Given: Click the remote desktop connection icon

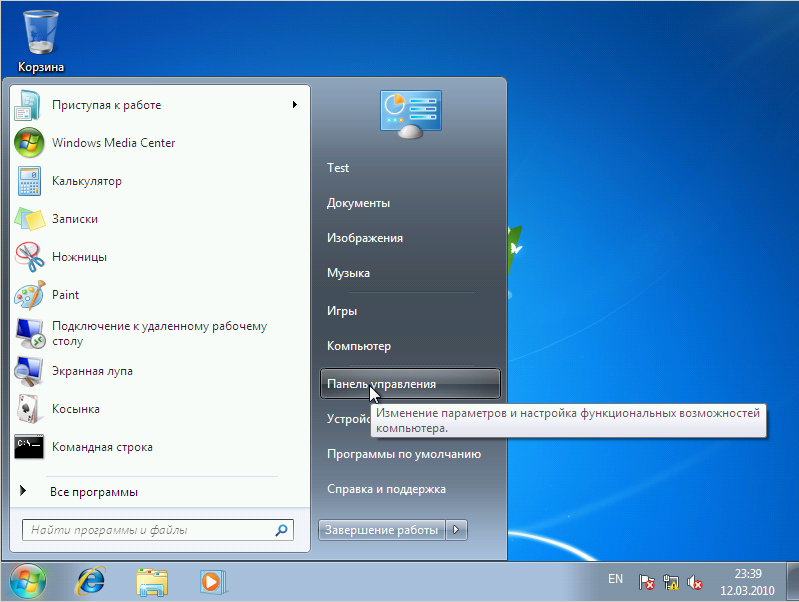Looking at the screenshot, I should pyautogui.click(x=30, y=333).
